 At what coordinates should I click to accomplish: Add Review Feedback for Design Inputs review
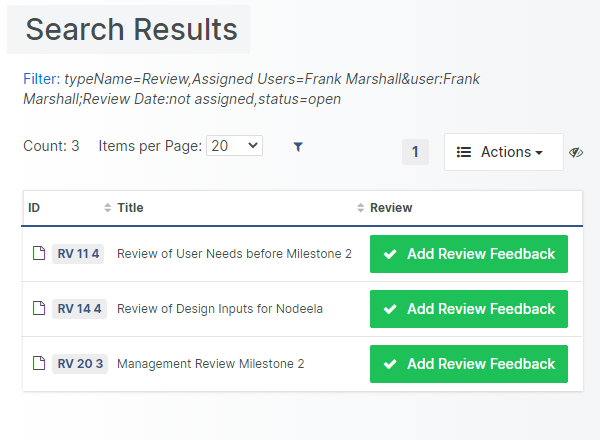[469, 309]
